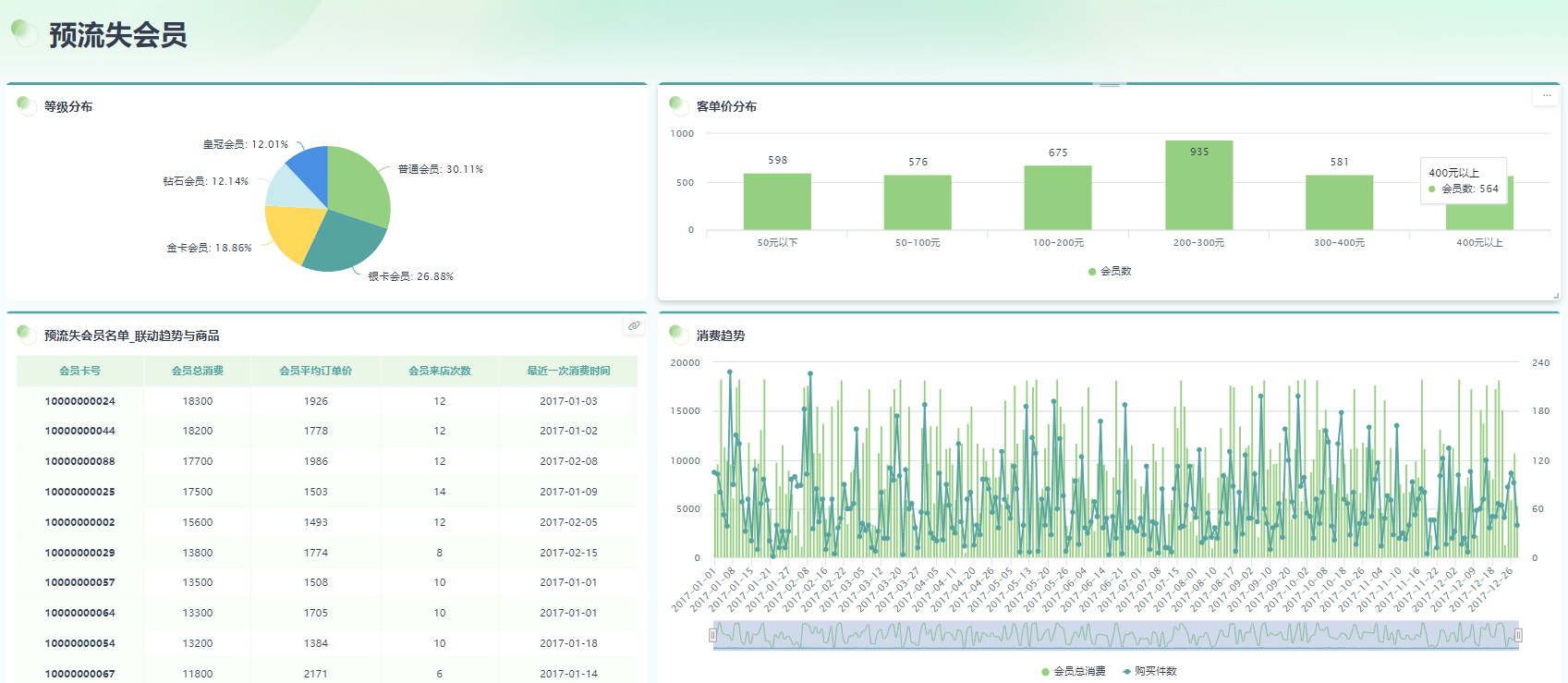This screenshot has height=683, width=1568.
Task: Sort by 会员平均订单价 column header
Action: [x=316, y=371]
